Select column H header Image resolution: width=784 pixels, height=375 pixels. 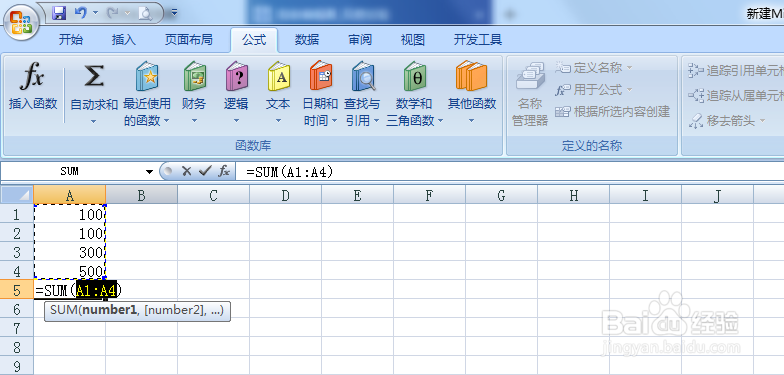(x=574, y=195)
